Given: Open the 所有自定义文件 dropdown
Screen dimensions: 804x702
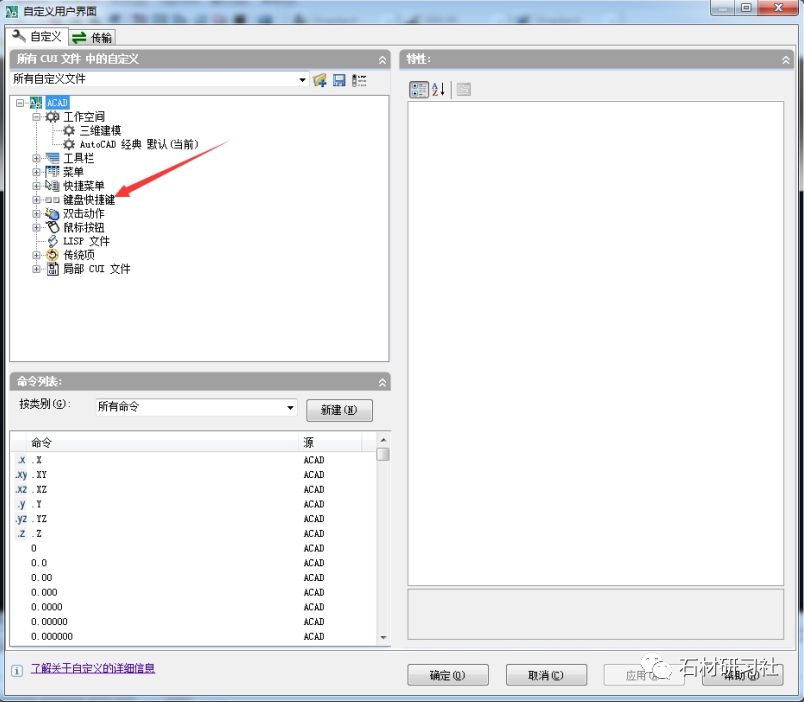Looking at the screenshot, I should pos(302,79).
